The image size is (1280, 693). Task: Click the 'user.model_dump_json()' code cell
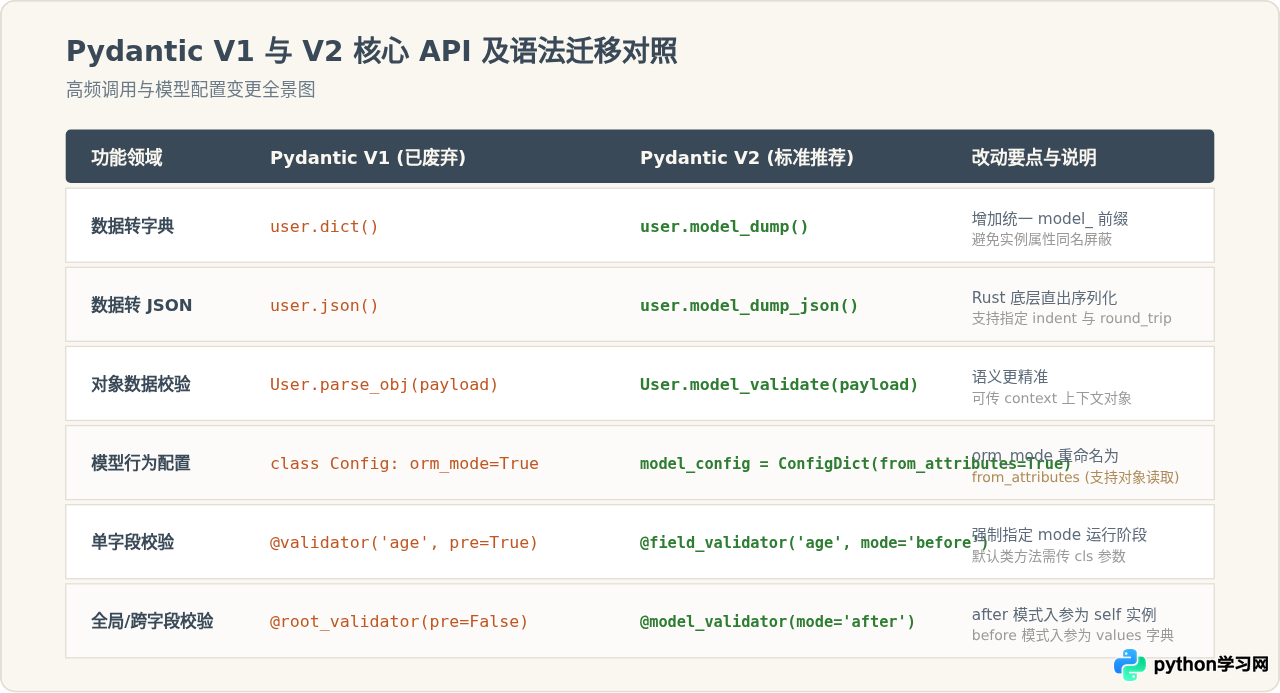pyautogui.click(x=749, y=305)
